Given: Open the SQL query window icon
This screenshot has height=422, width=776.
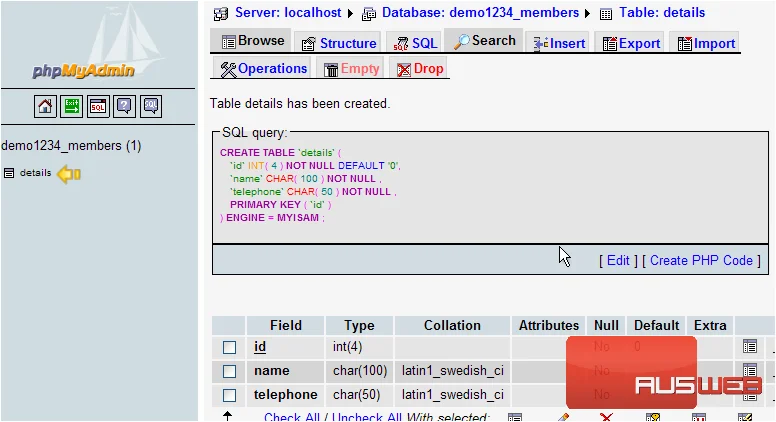Looking at the screenshot, I should (x=98, y=106).
